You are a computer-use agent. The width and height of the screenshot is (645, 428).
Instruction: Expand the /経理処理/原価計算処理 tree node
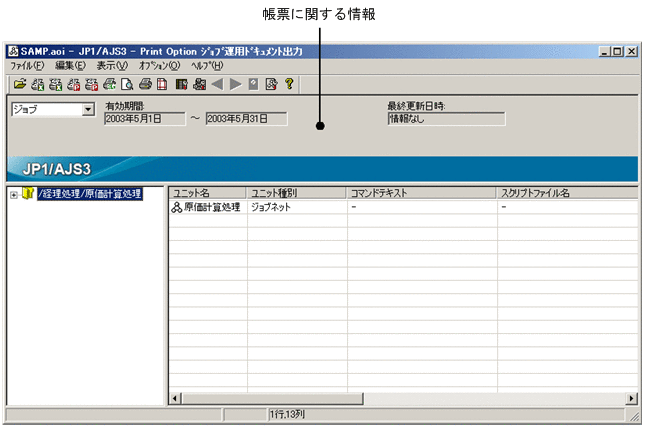(x=14, y=195)
